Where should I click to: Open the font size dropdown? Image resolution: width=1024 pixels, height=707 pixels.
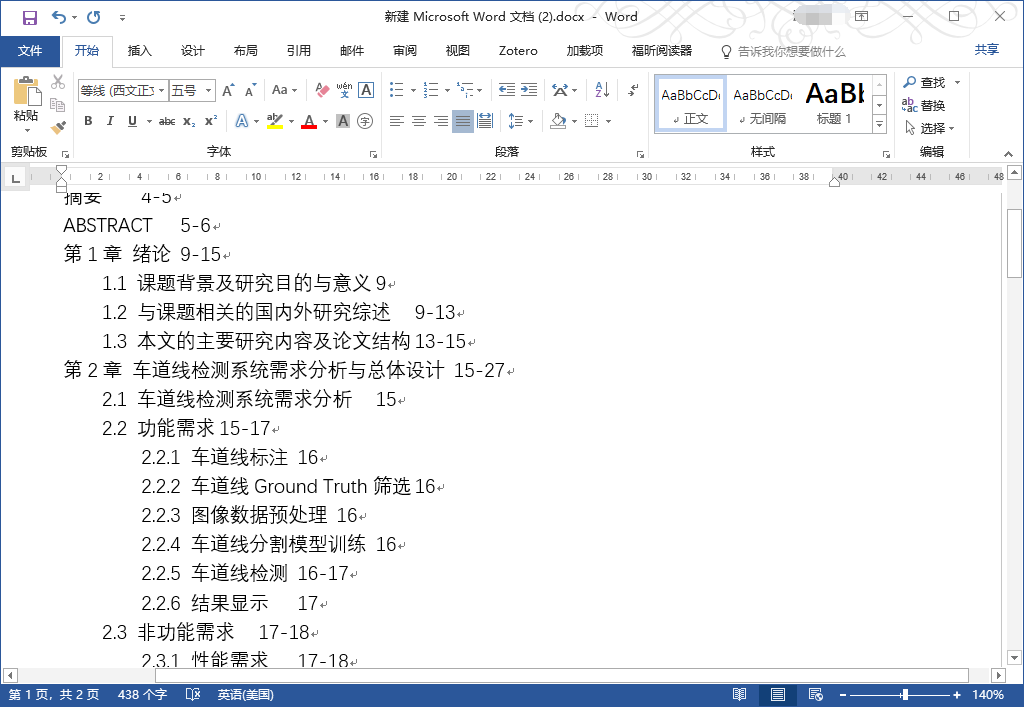click(208, 90)
